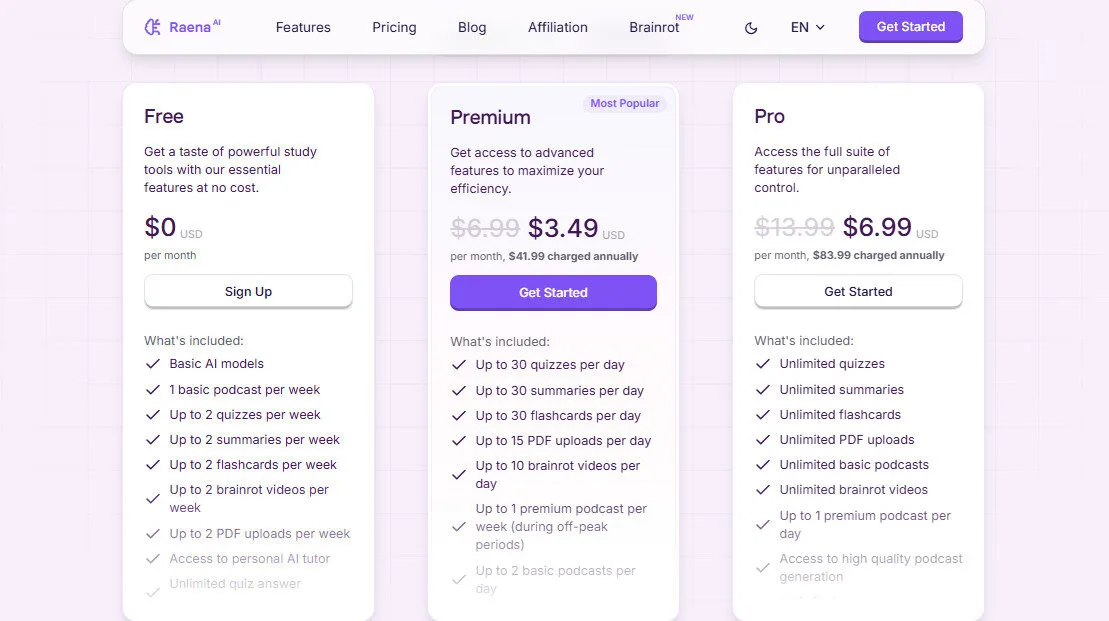The width and height of the screenshot is (1109, 621).
Task: Click Get Started on the Pro plan
Action: click(857, 291)
